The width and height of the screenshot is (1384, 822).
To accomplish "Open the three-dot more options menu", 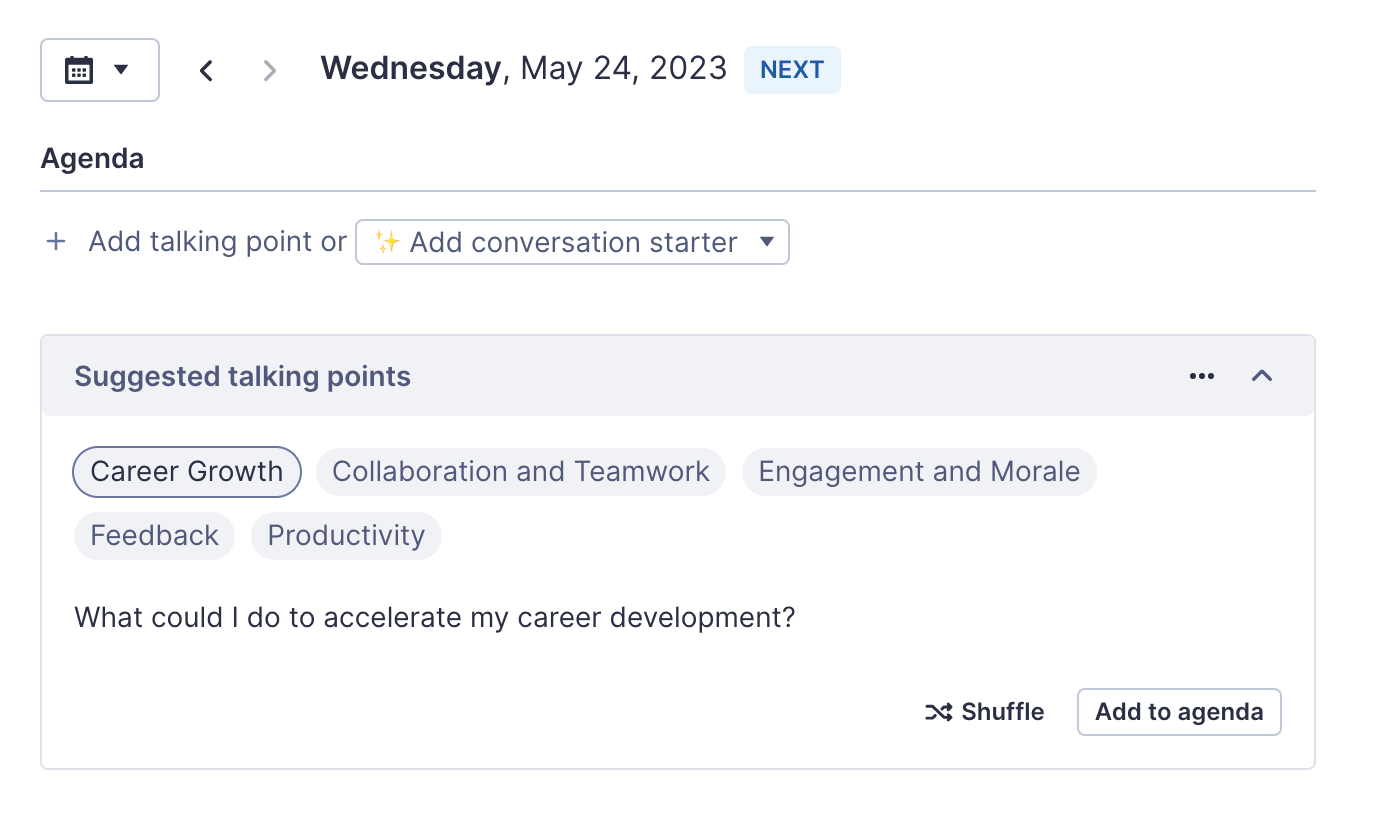I will coord(1201,376).
